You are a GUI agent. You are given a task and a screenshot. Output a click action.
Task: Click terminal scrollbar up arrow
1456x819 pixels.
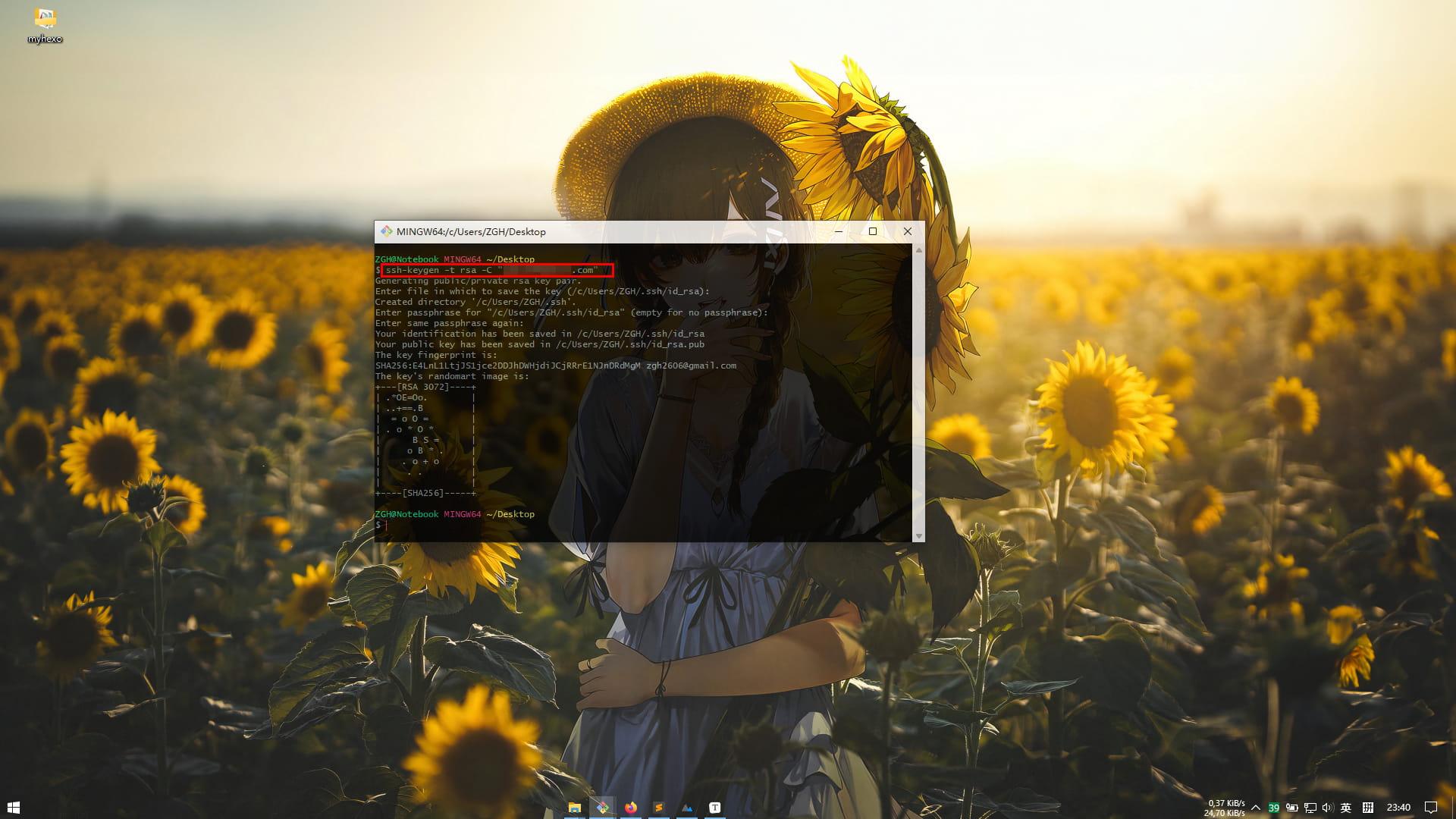918,250
